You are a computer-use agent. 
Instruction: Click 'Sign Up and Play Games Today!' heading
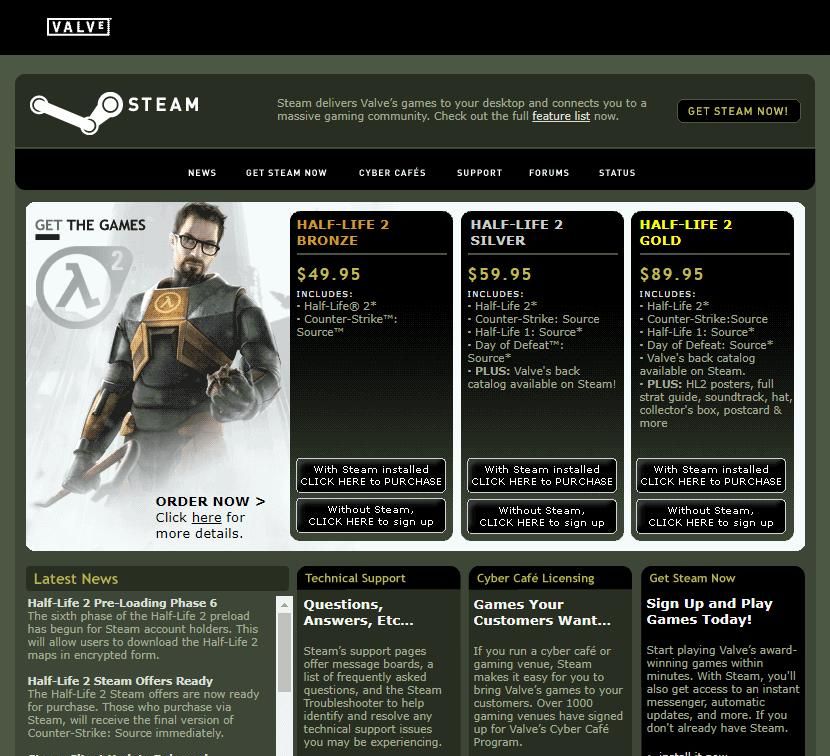(x=709, y=611)
